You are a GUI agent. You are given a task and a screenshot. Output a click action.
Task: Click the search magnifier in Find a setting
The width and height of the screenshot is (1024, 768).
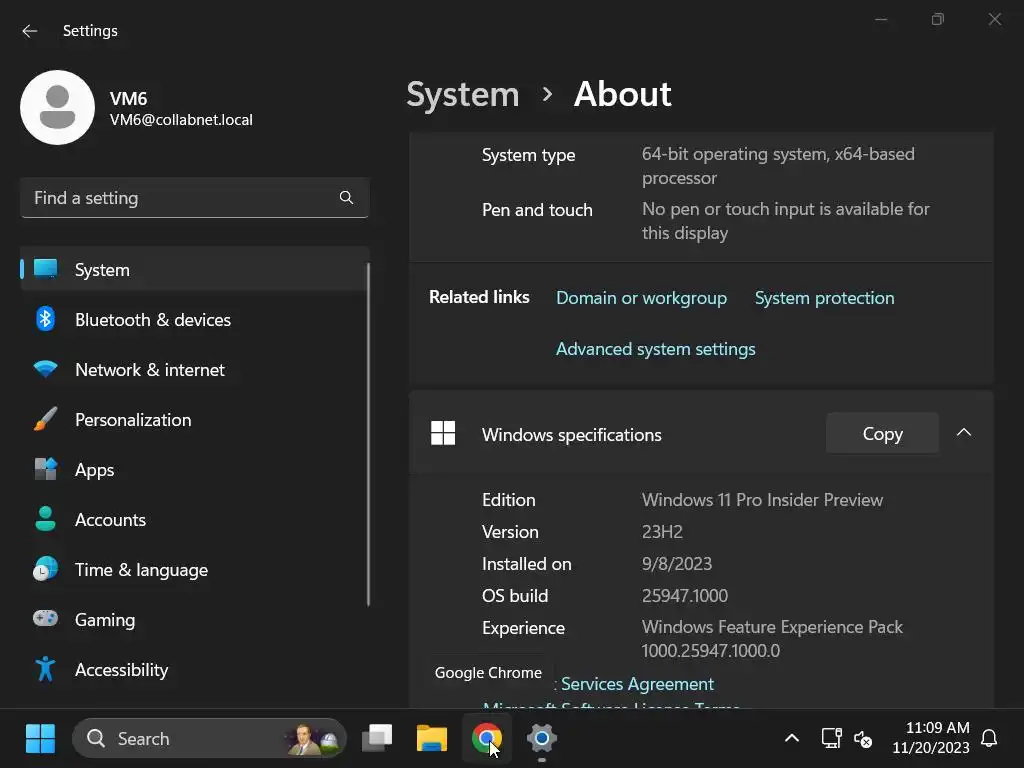coord(346,197)
